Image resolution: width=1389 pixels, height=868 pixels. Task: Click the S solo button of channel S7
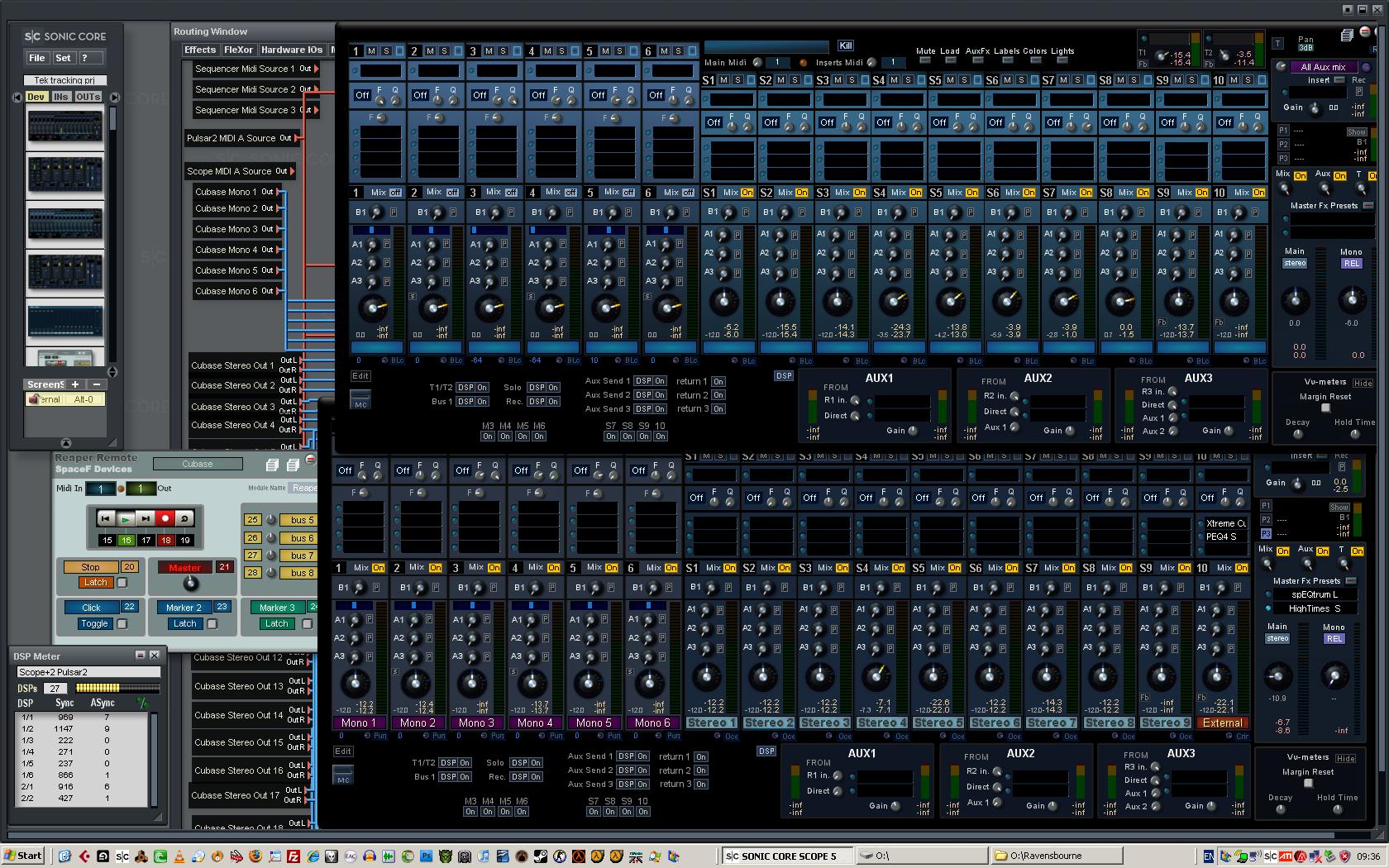tap(1077, 80)
